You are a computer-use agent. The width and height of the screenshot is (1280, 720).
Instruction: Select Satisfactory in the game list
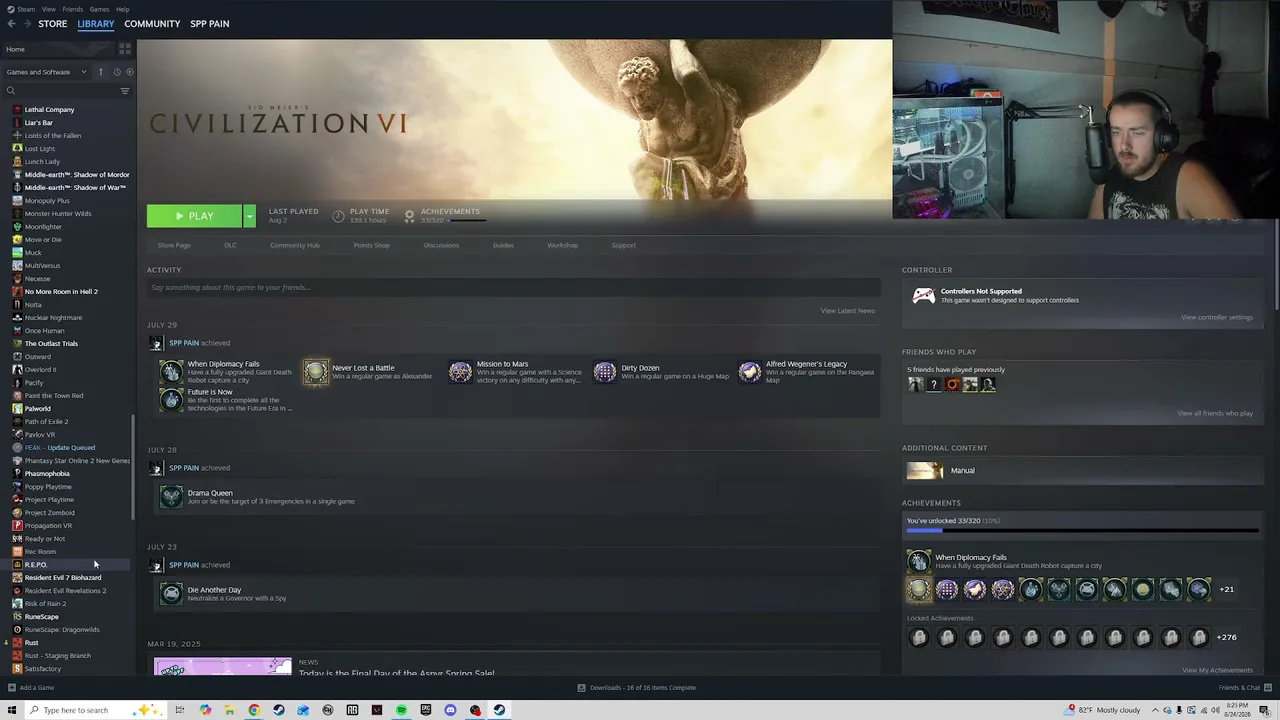(x=43, y=668)
